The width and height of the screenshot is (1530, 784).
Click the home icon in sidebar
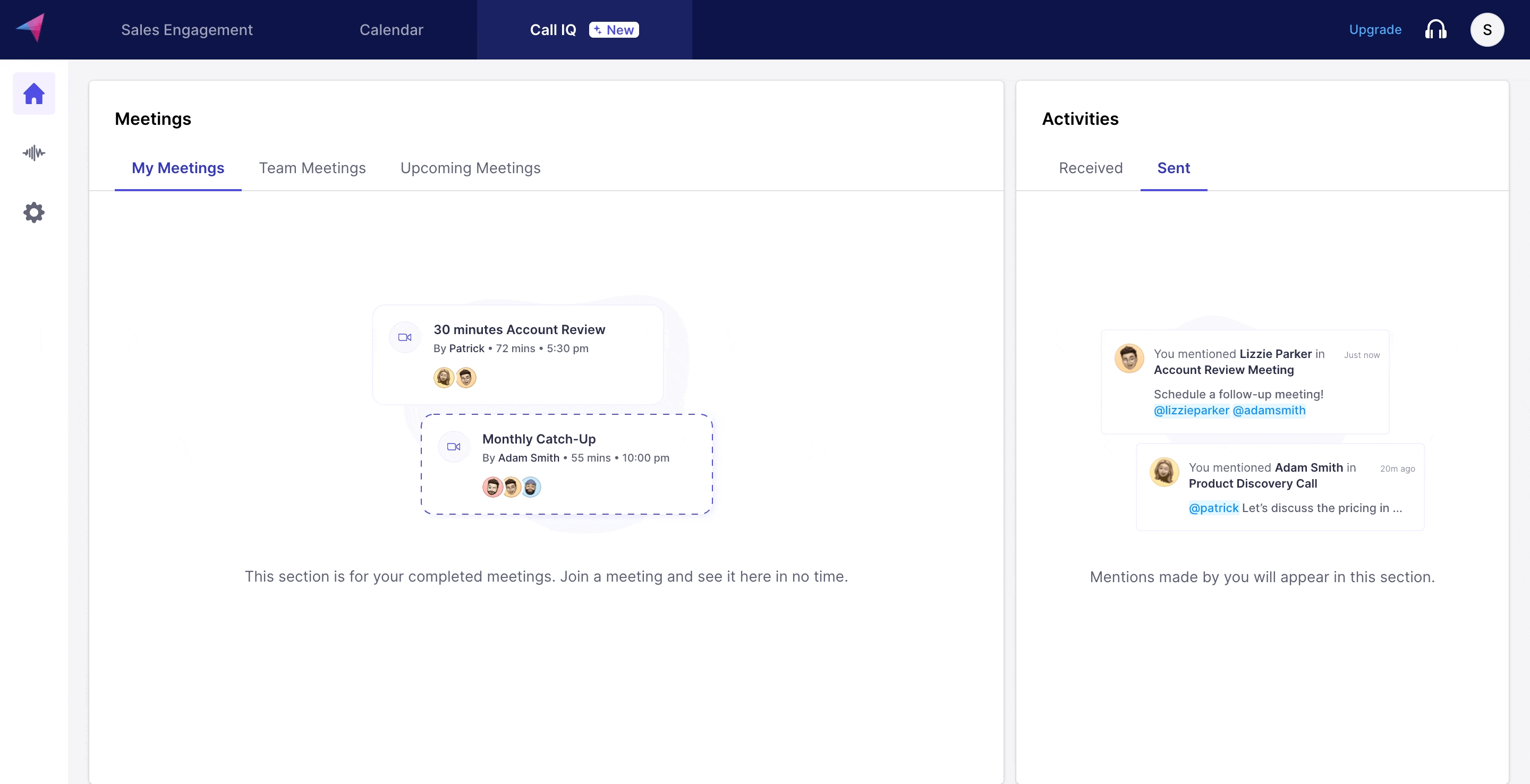pos(34,93)
